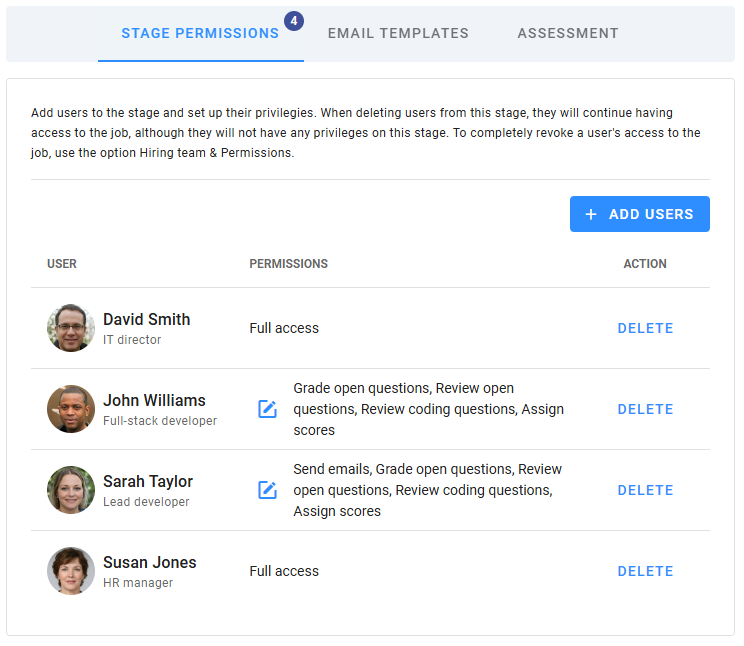Edit John Williams' permissions with pencil icon
Screen dimensions: 744x646
coord(267,409)
